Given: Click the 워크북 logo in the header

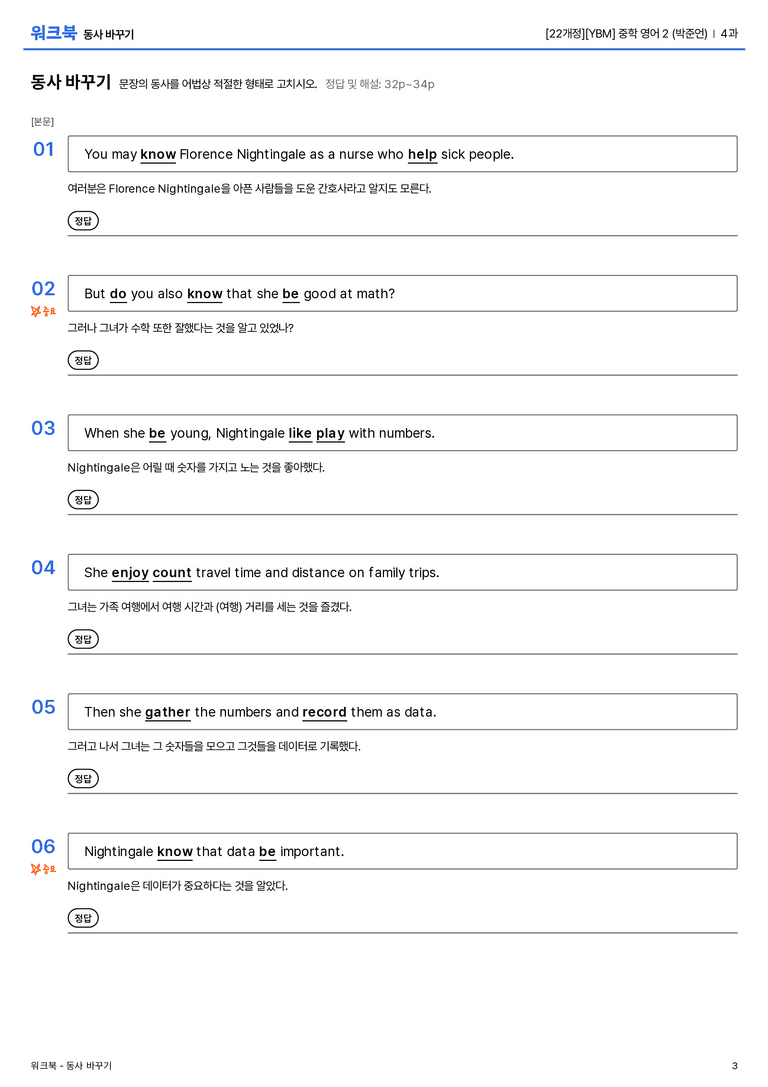Looking at the screenshot, I should (x=53, y=32).
